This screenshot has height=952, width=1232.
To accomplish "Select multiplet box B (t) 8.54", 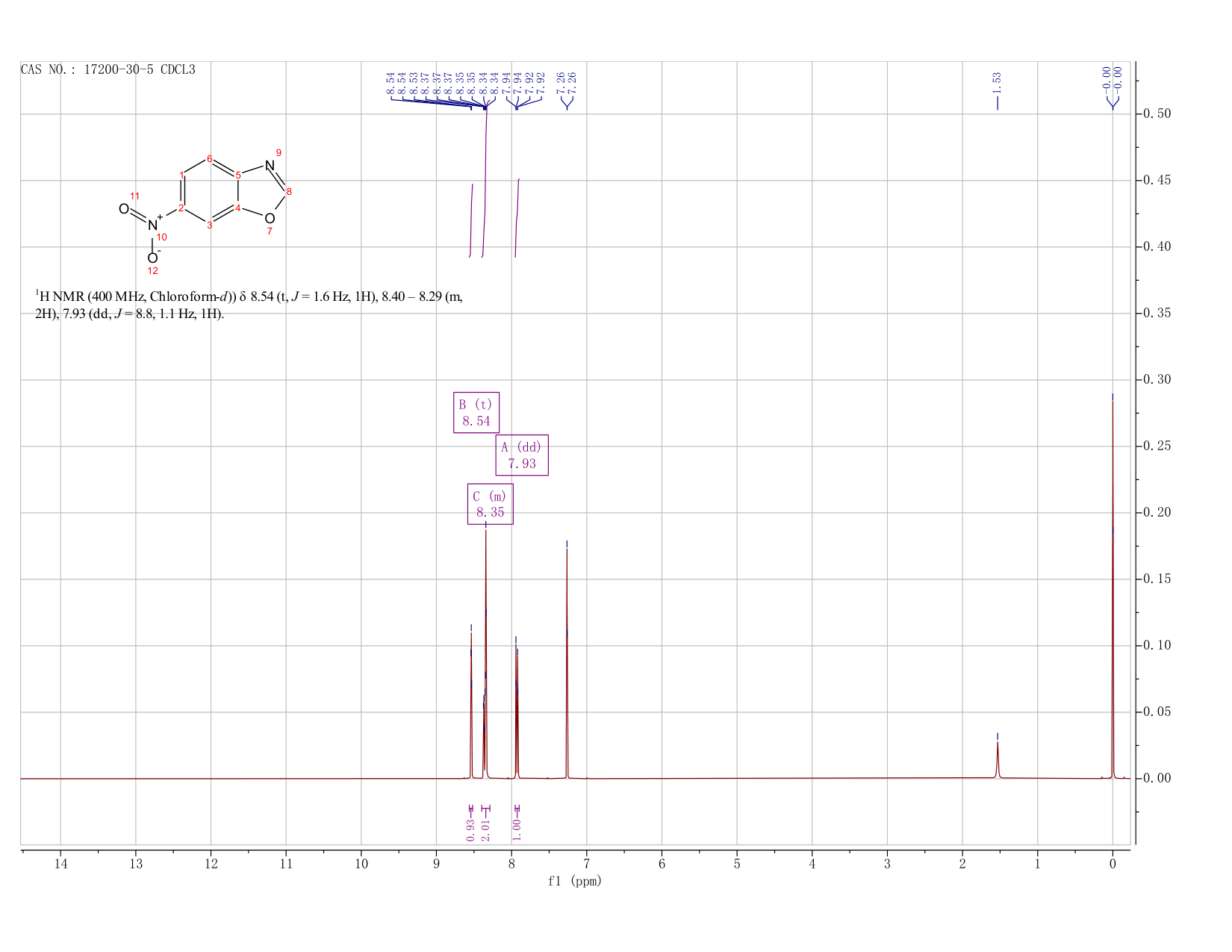I will tap(476, 413).
